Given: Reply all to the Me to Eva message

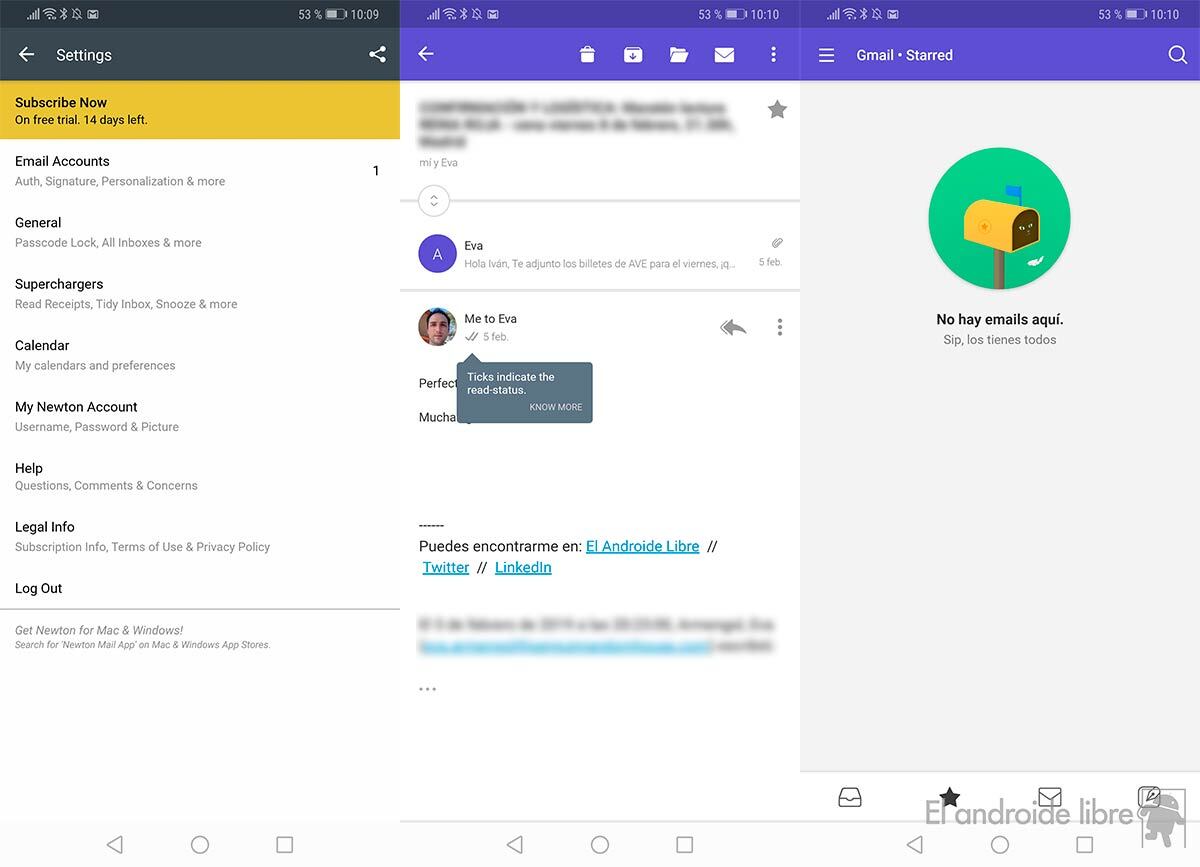Looking at the screenshot, I should (733, 327).
